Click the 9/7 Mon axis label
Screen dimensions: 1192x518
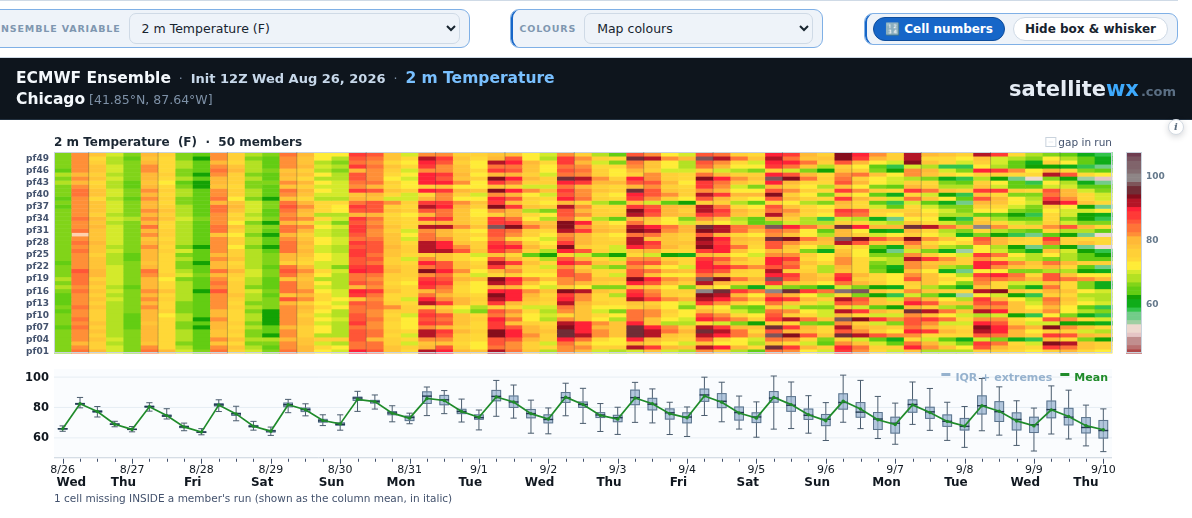point(888,475)
